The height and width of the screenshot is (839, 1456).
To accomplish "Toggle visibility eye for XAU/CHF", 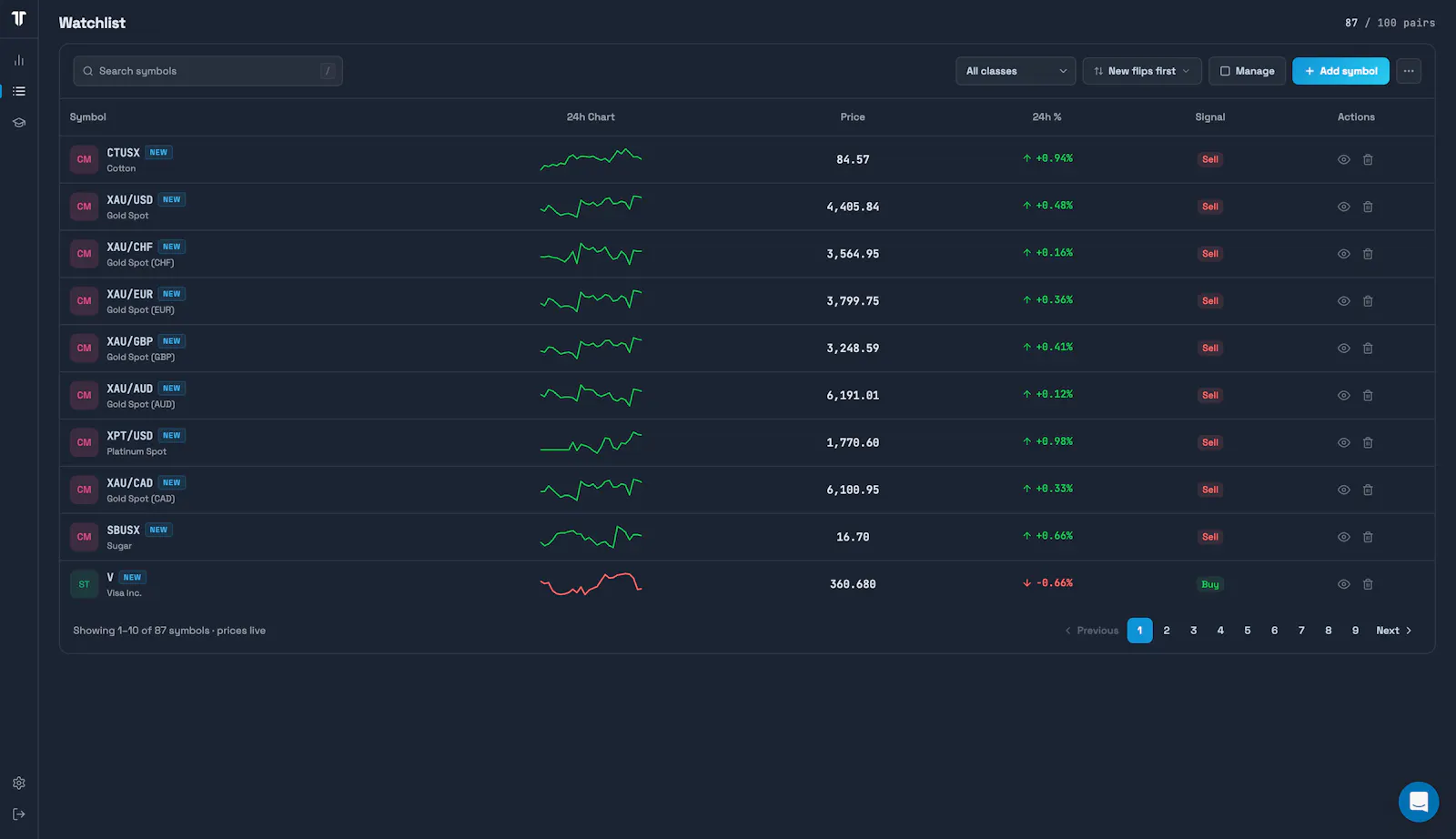I will click(x=1343, y=254).
